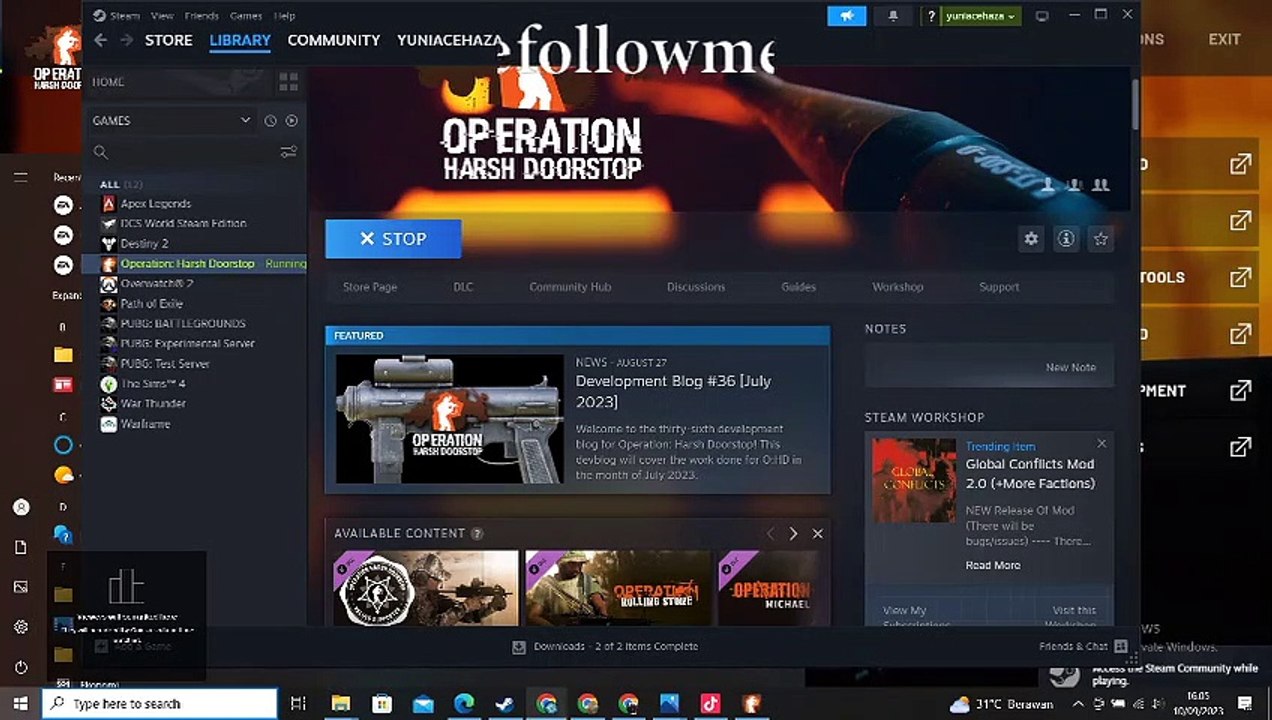Select Apex Legends in game list
Screen dimensions: 1272x720
coord(155,203)
